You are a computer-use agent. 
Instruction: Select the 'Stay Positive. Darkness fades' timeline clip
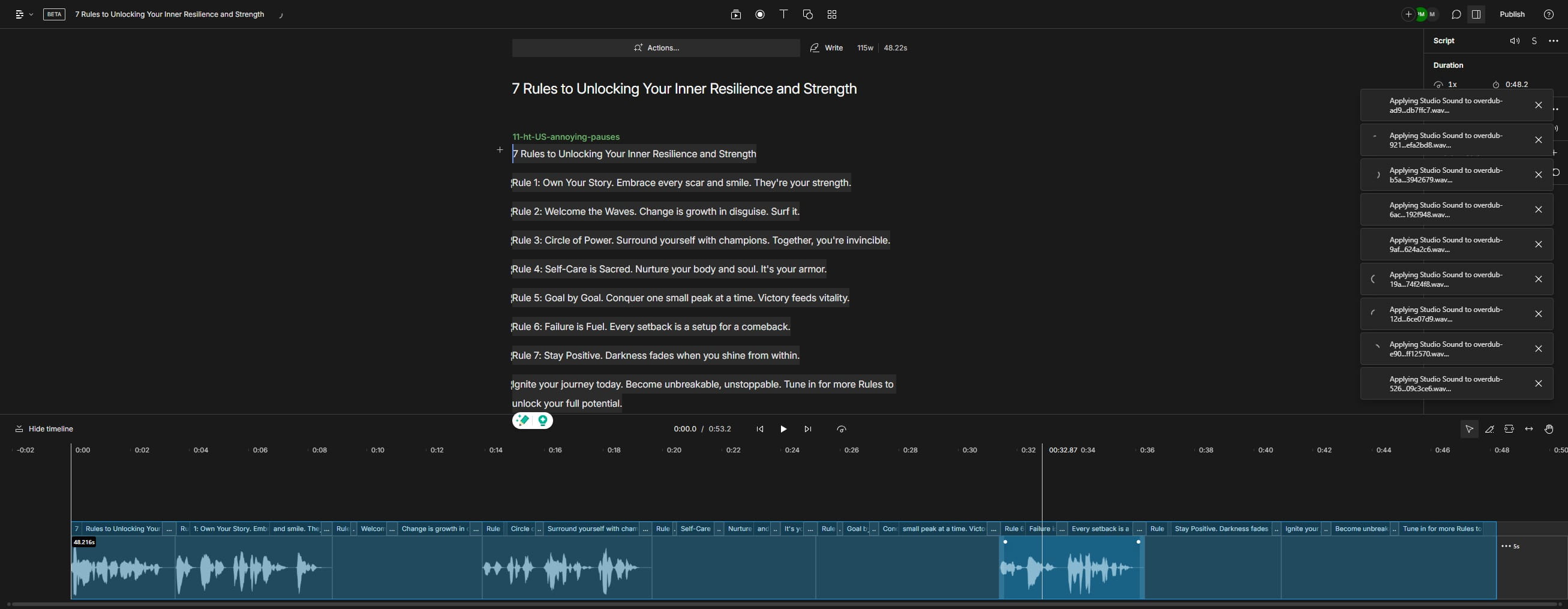[1221, 529]
